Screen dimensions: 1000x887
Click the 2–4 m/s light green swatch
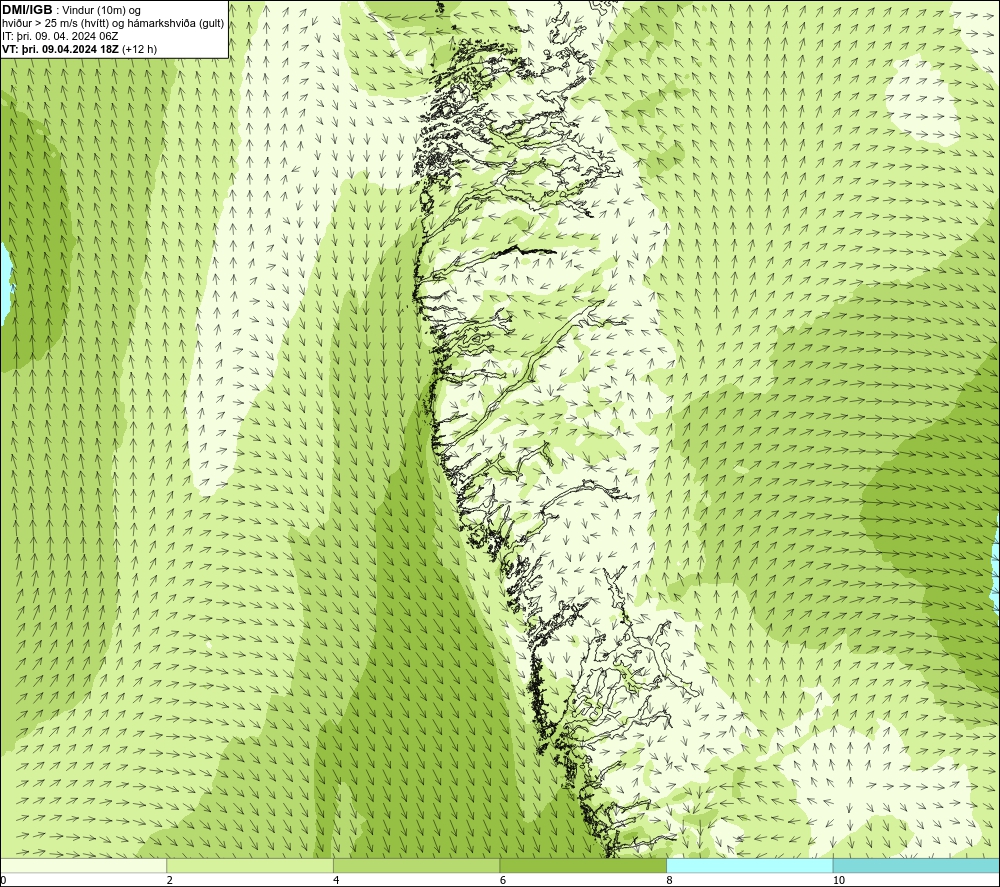250,865
